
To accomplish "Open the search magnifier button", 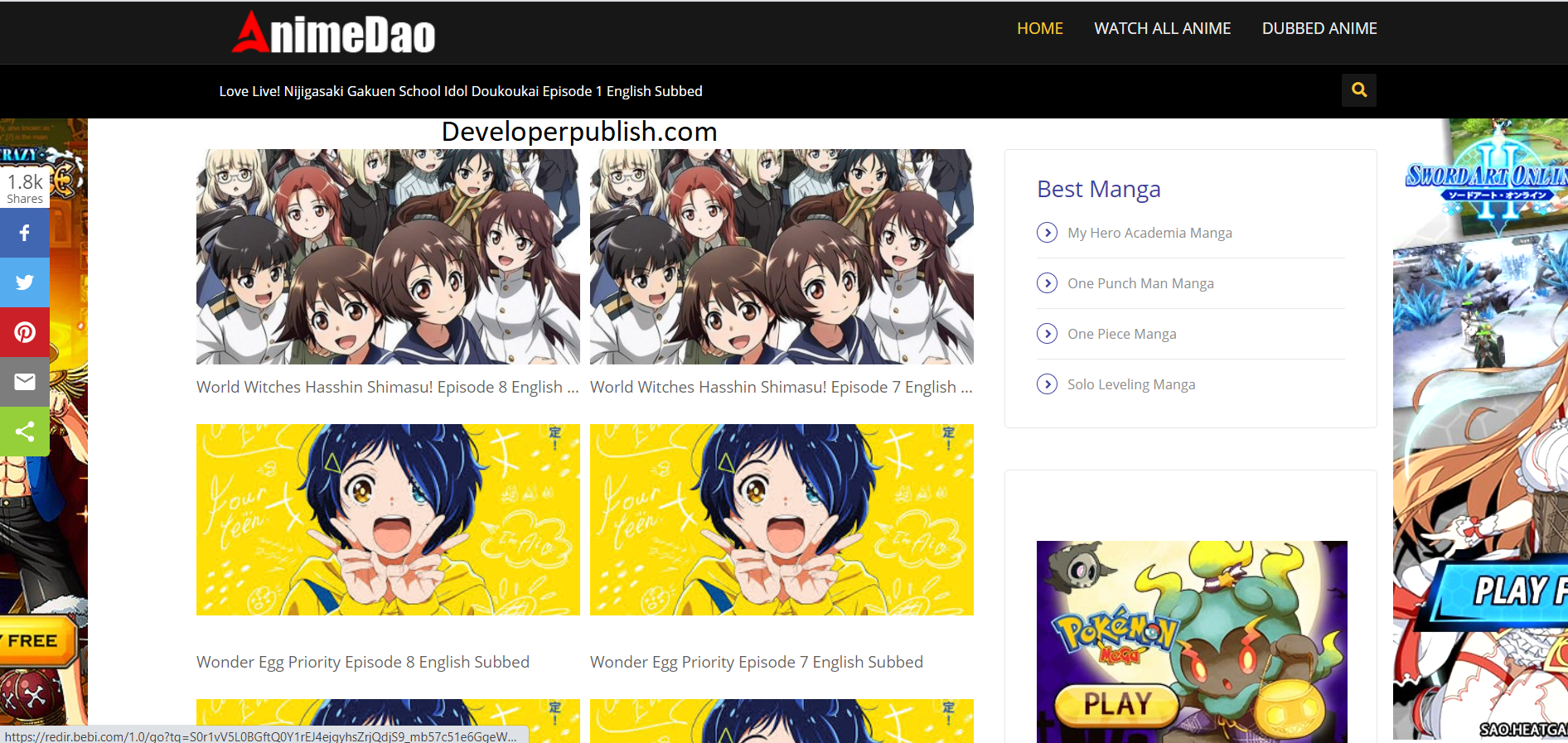I will coord(1359,90).
